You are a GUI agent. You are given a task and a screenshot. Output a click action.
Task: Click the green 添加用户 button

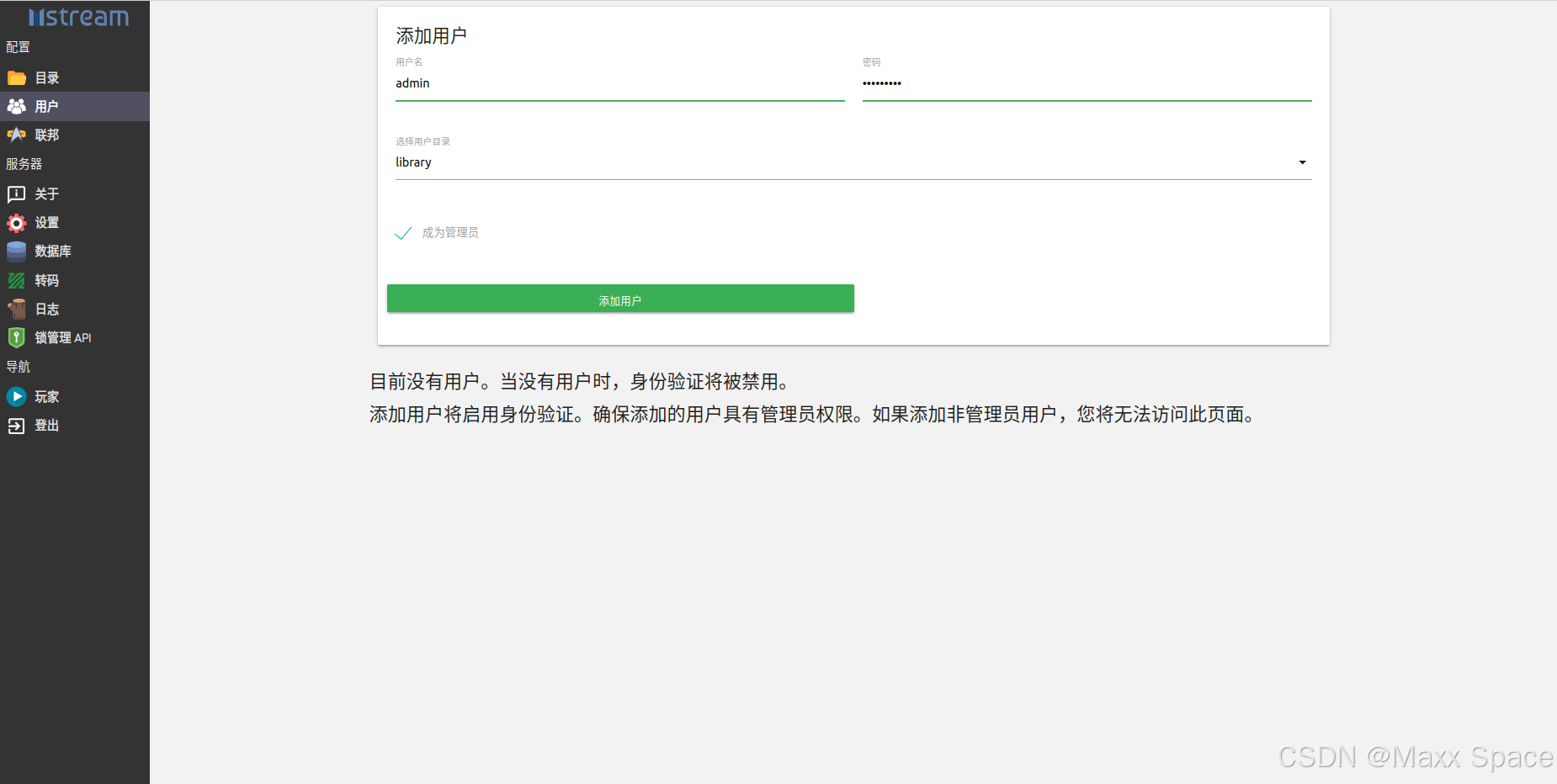pyautogui.click(x=620, y=299)
